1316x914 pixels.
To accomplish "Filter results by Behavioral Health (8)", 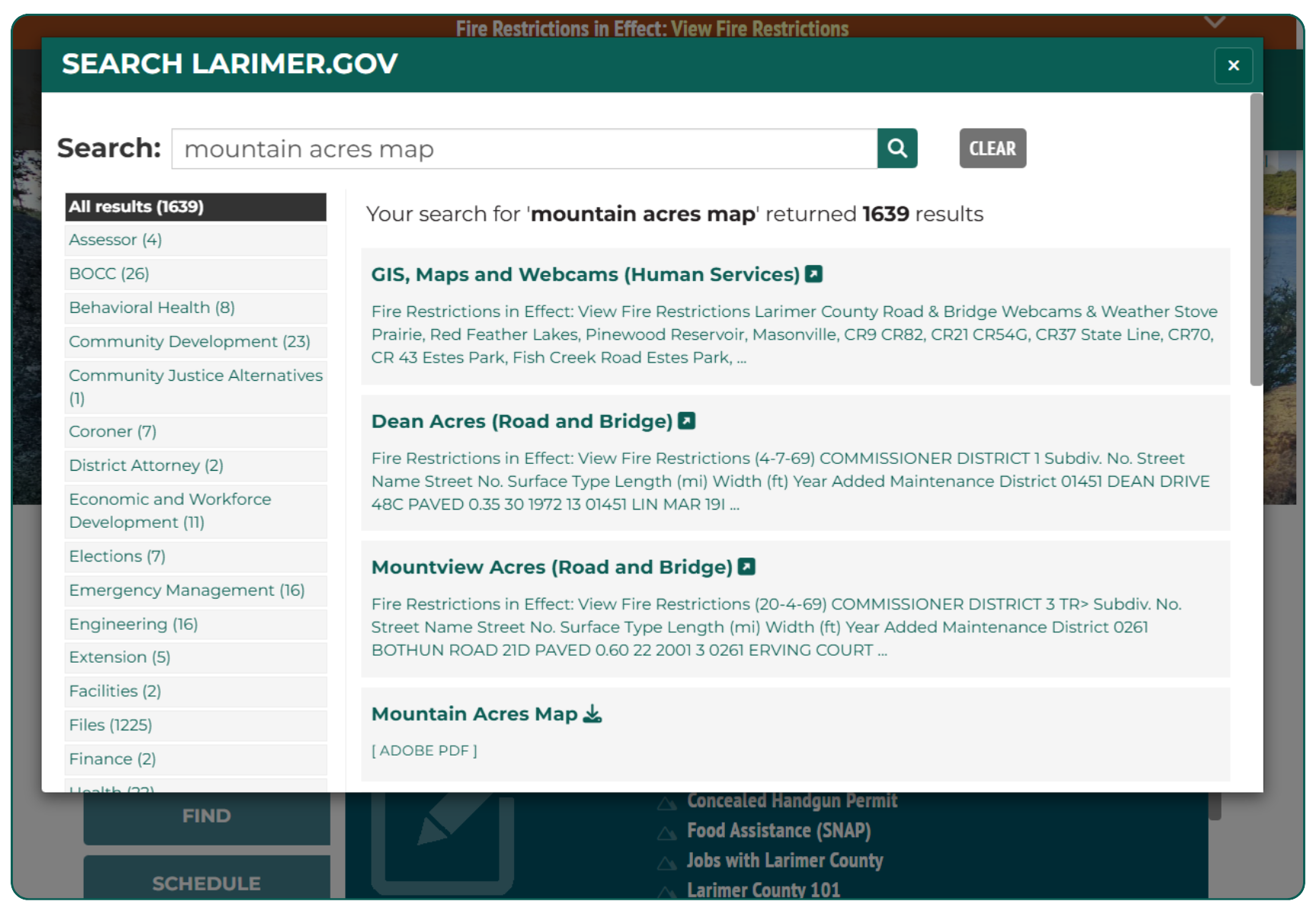I will click(x=196, y=308).
